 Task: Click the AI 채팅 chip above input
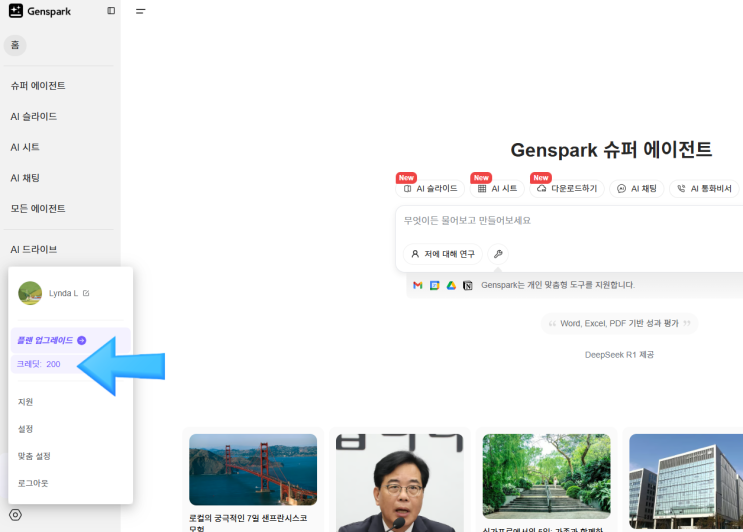pyautogui.click(x=637, y=189)
